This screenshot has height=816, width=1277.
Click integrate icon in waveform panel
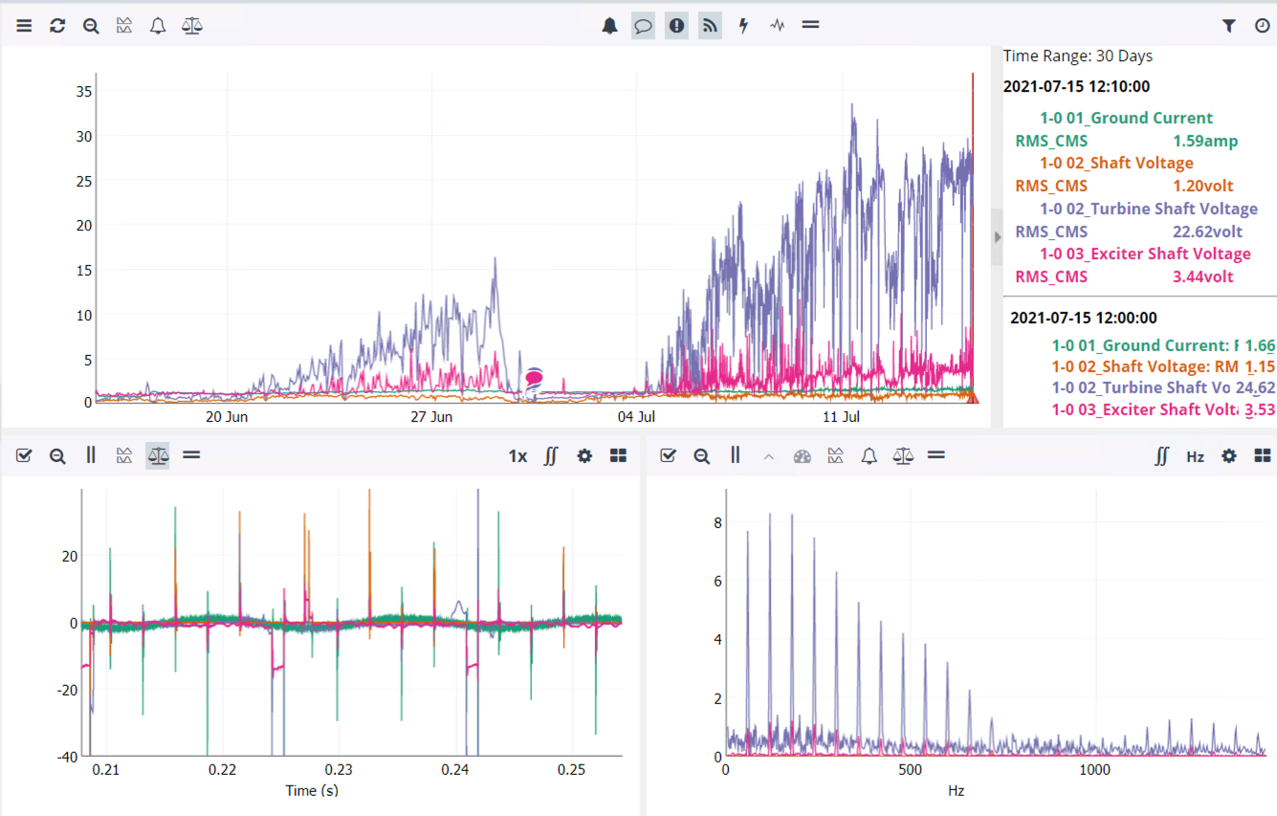pos(551,456)
